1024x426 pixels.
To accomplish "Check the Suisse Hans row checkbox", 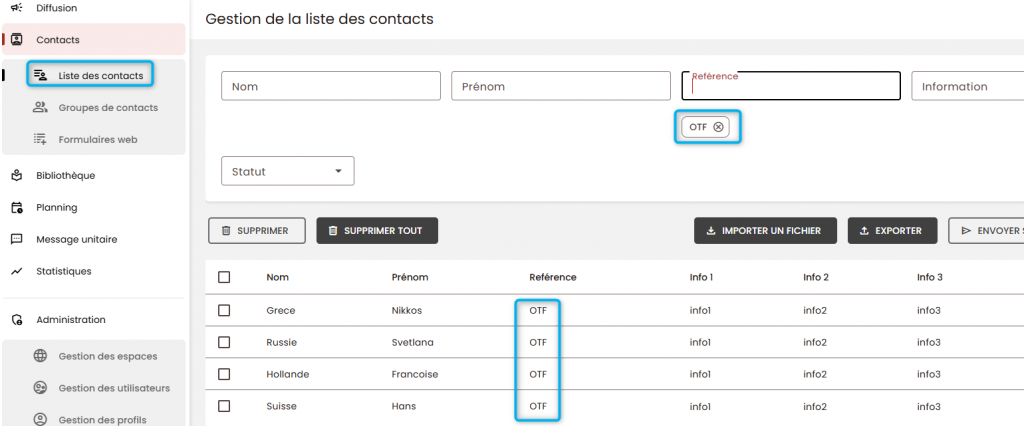I will click(224, 406).
